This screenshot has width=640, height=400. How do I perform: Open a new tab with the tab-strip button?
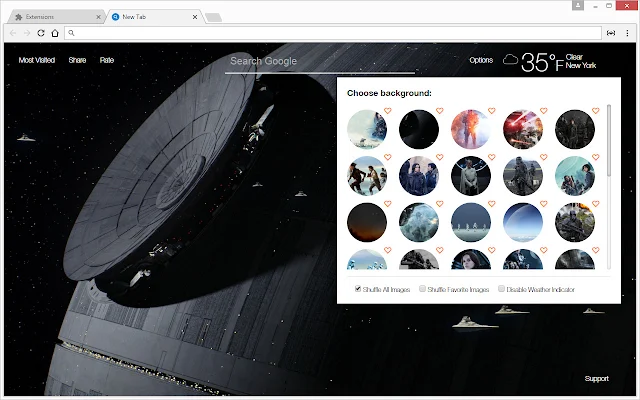click(x=213, y=17)
